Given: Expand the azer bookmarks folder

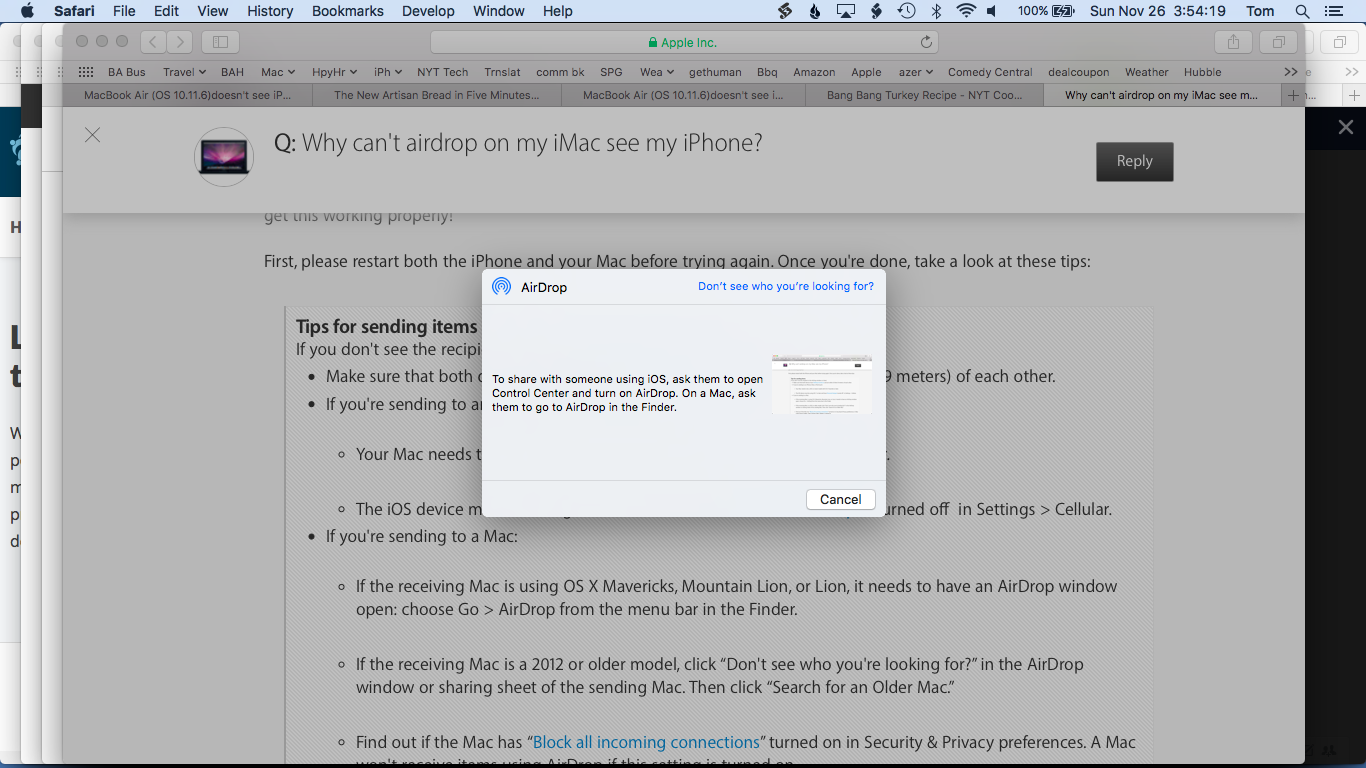Looking at the screenshot, I should 915,72.
